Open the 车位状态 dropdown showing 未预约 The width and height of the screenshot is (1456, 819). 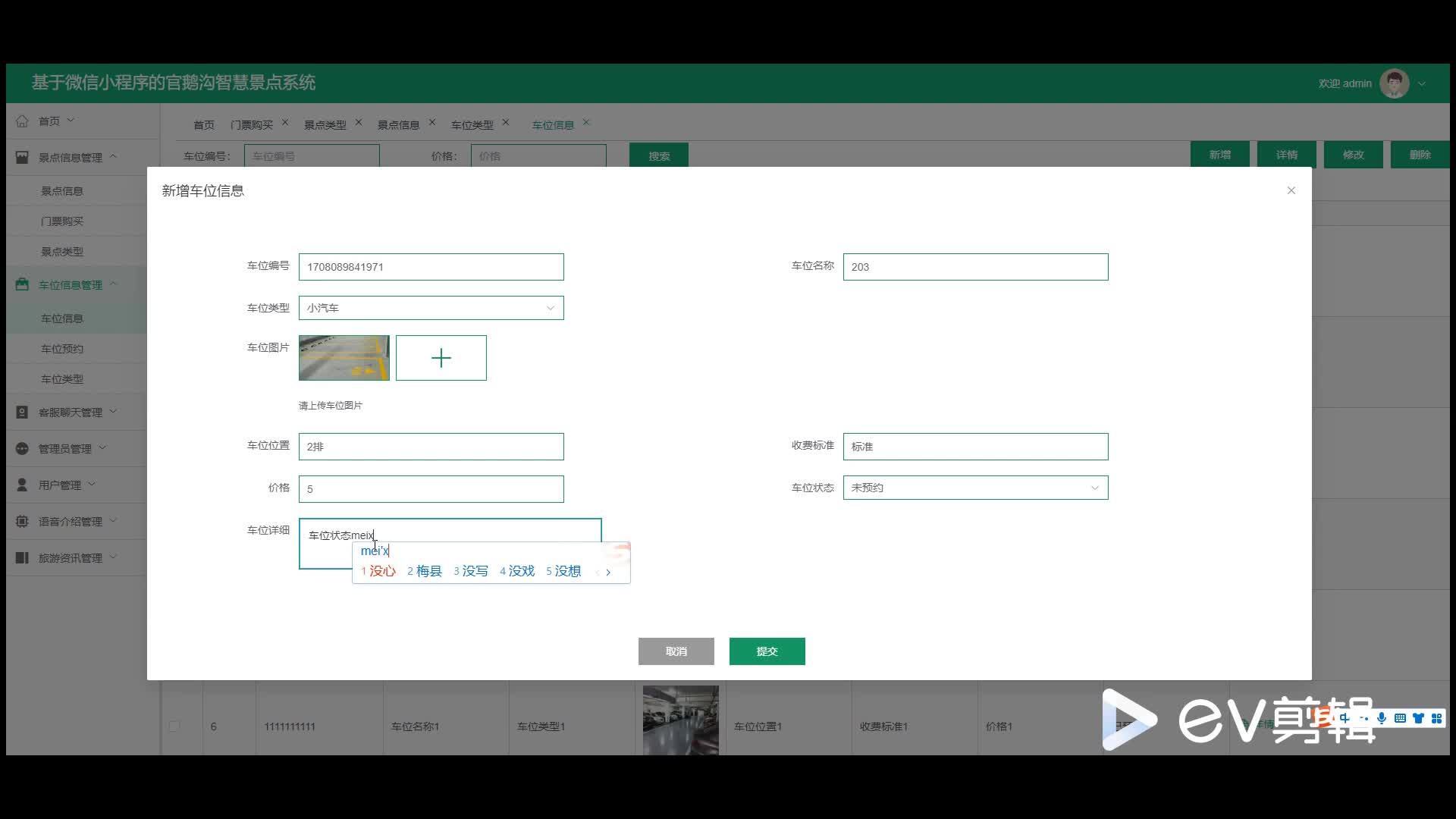[x=975, y=488]
